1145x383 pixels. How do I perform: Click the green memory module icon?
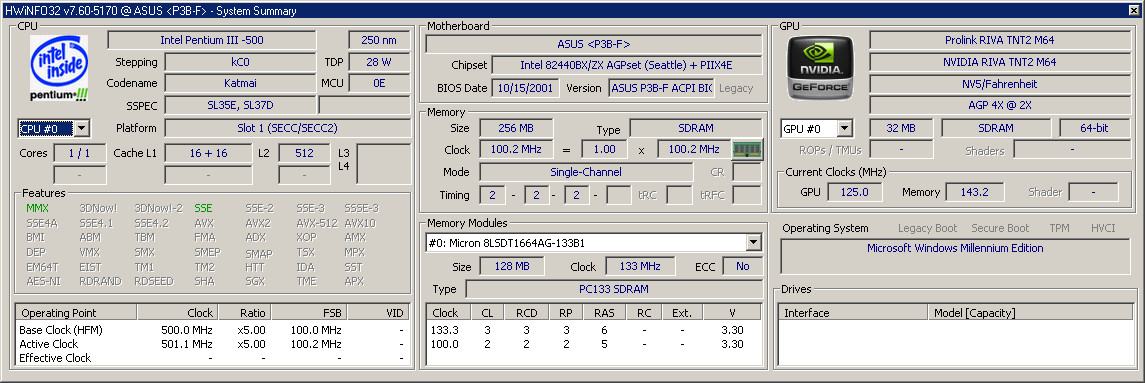click(747, 150)
